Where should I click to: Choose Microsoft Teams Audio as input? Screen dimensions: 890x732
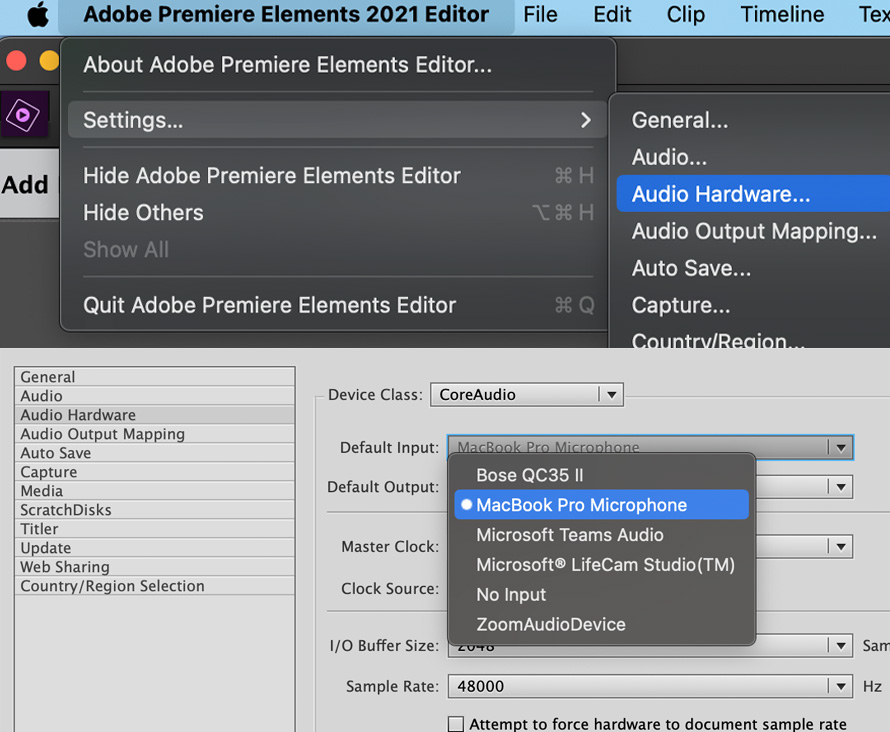click(602, 535)
